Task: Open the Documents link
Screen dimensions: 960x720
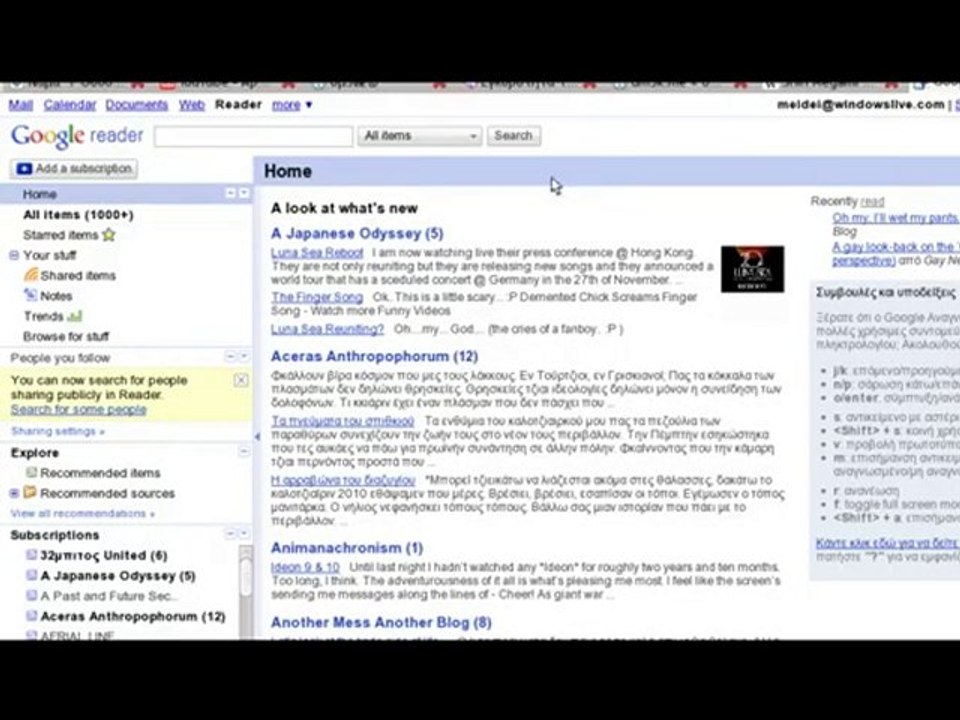Action: click(137, 105)
